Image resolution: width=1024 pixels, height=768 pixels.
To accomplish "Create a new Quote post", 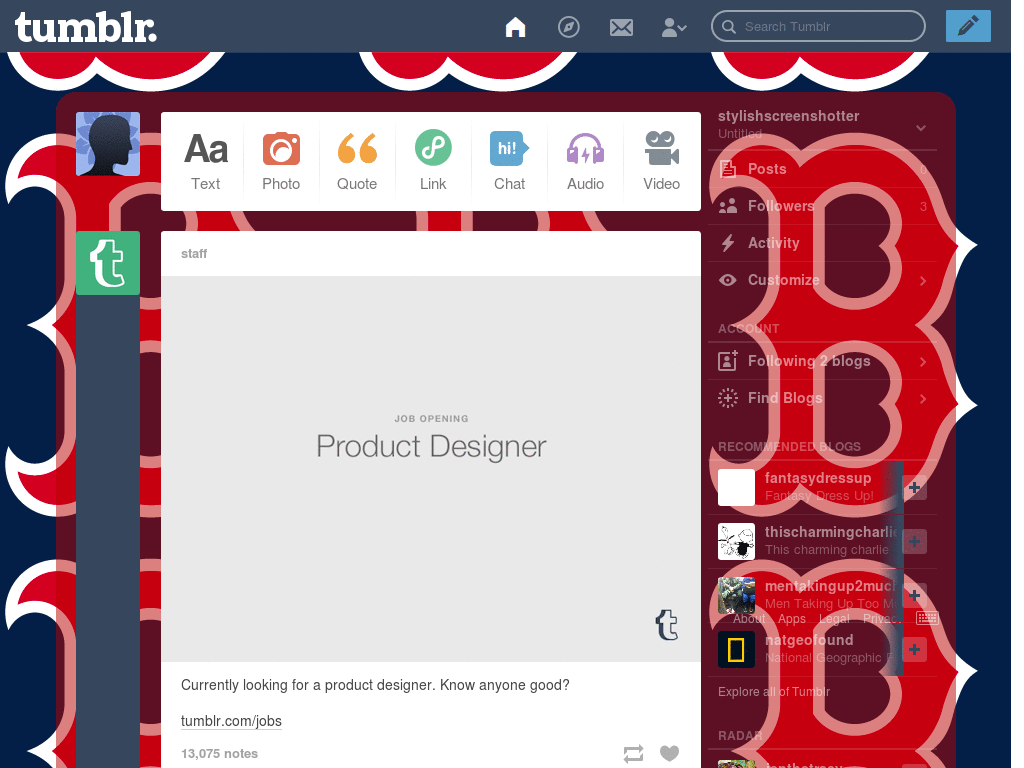I will [x=357, y=161].
